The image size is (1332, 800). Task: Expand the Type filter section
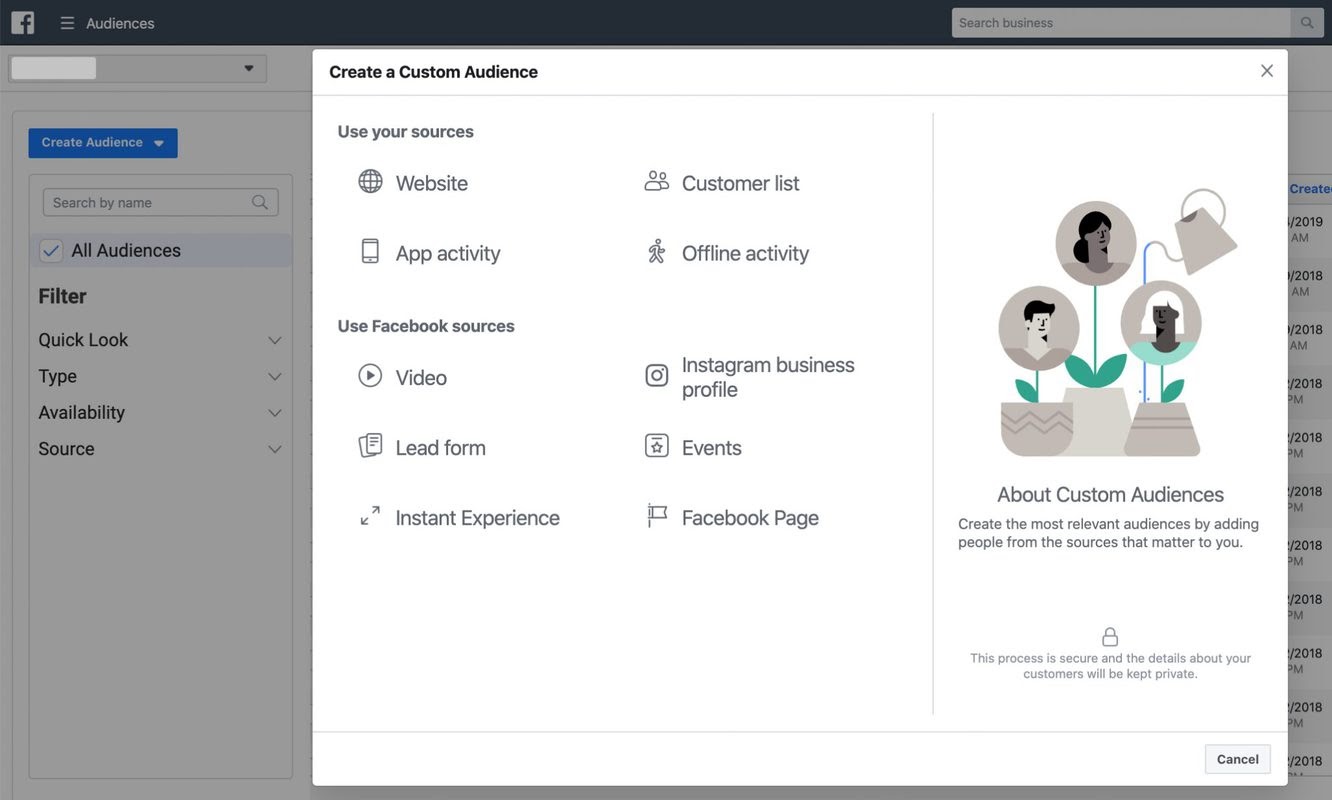point(160,377)
